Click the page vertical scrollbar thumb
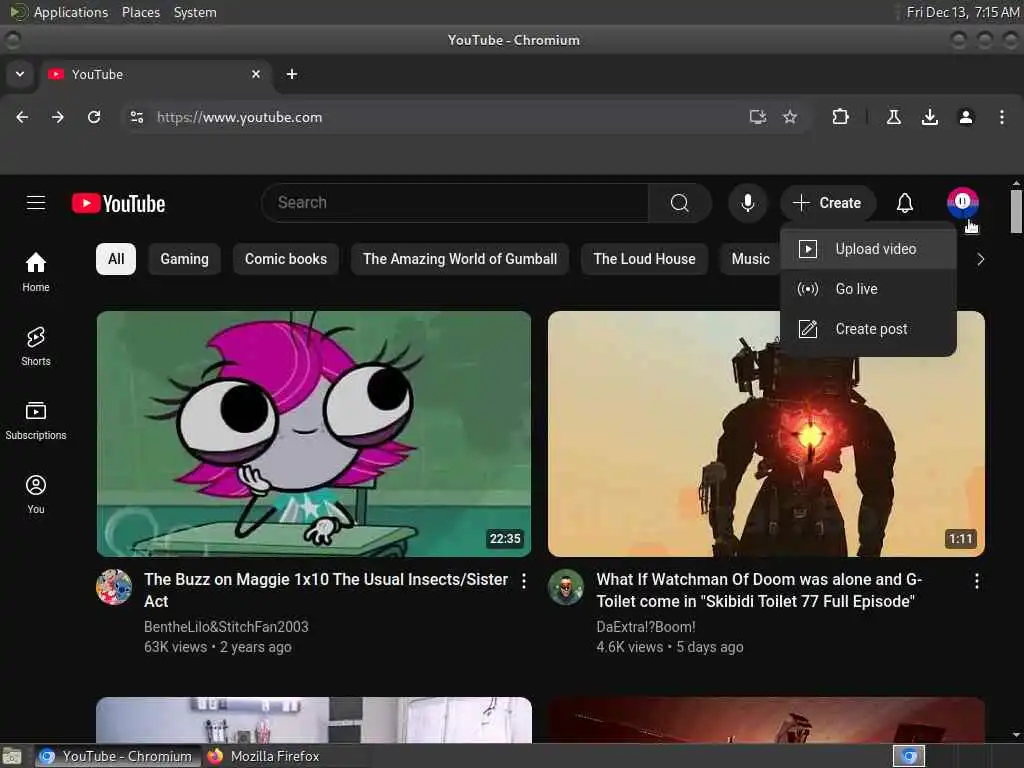Viewport: 1024px width, 768px height. point(1016,211)
